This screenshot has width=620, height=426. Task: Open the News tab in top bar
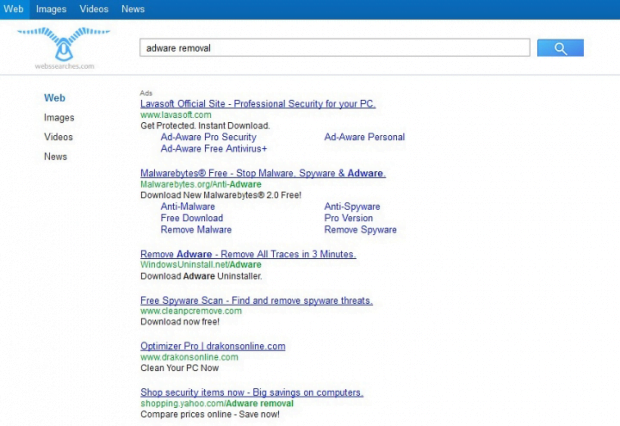[133, 9]
